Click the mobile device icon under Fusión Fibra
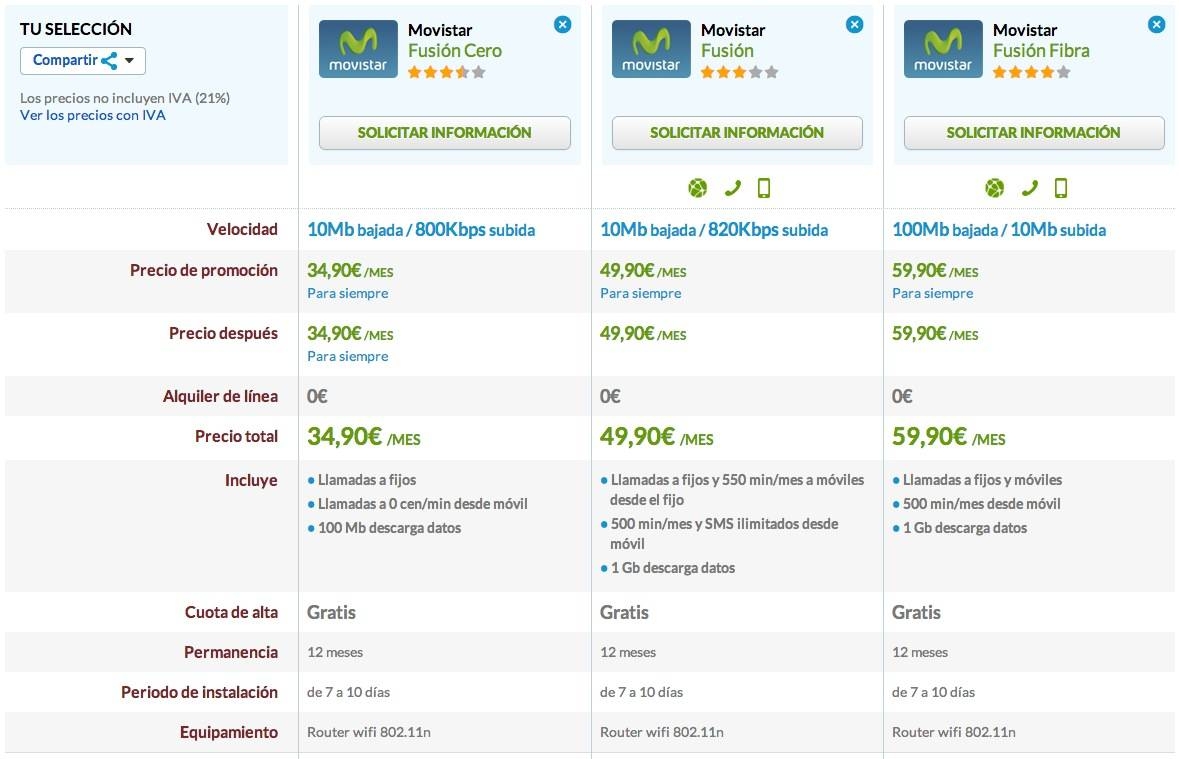Screen dimensions: 1179x759 [x=1061, y=188]
